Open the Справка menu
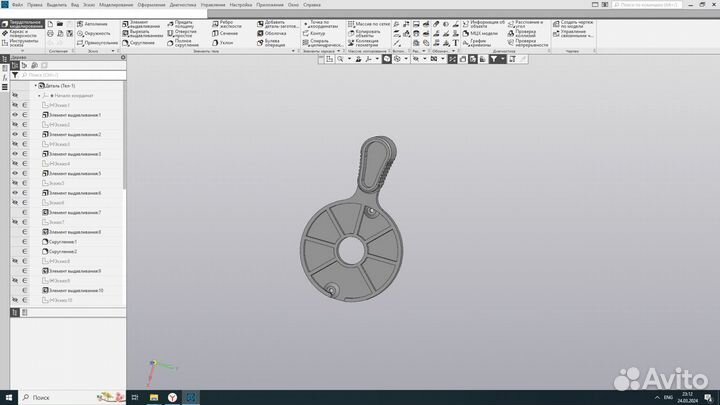 (312, 5)
